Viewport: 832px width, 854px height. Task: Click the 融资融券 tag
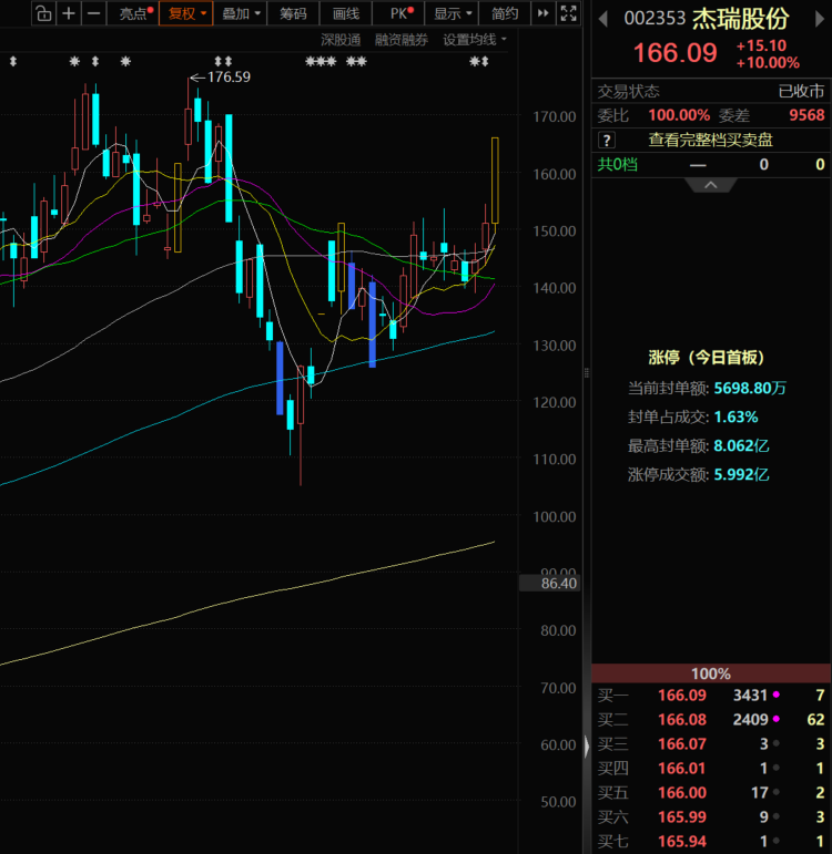click(x=401, y=40)
